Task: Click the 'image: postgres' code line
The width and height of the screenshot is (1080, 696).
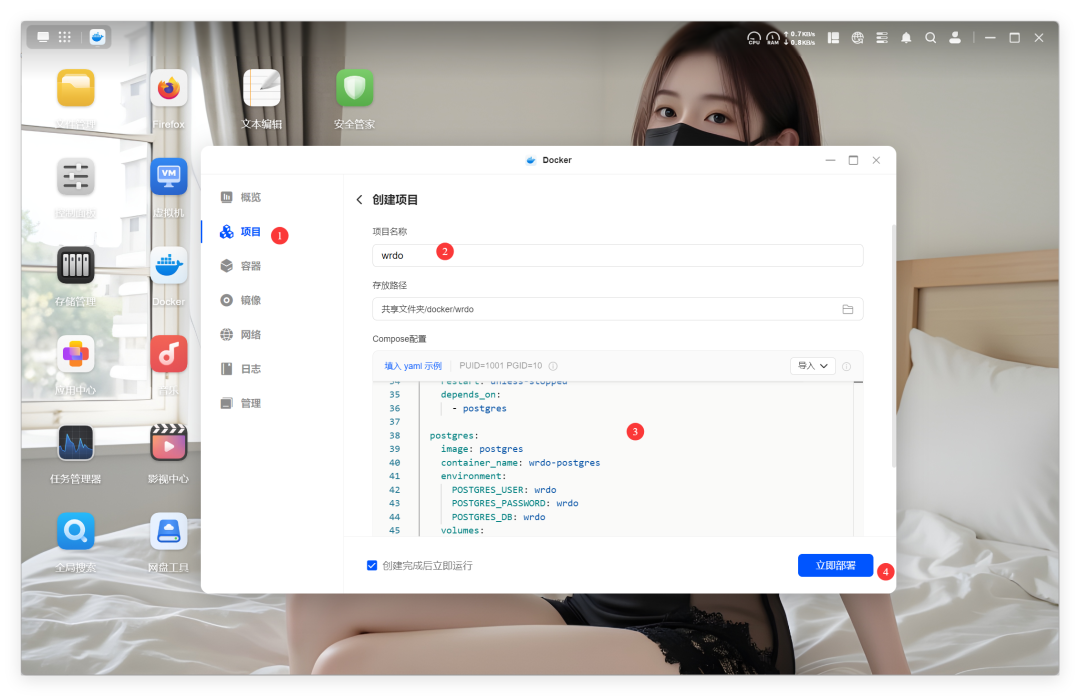Action: point(481,449)
